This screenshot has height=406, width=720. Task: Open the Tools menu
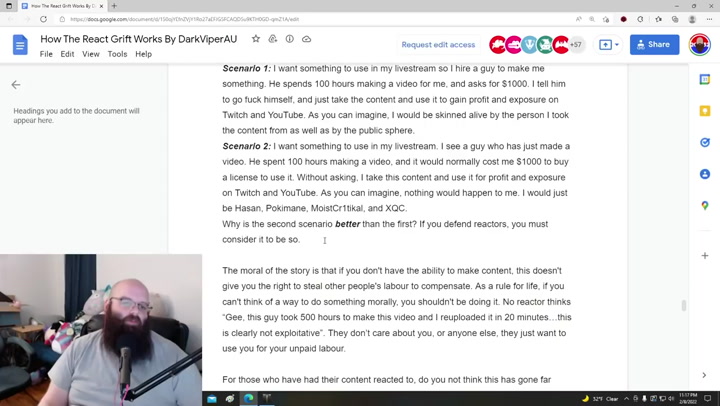(117, 54)
